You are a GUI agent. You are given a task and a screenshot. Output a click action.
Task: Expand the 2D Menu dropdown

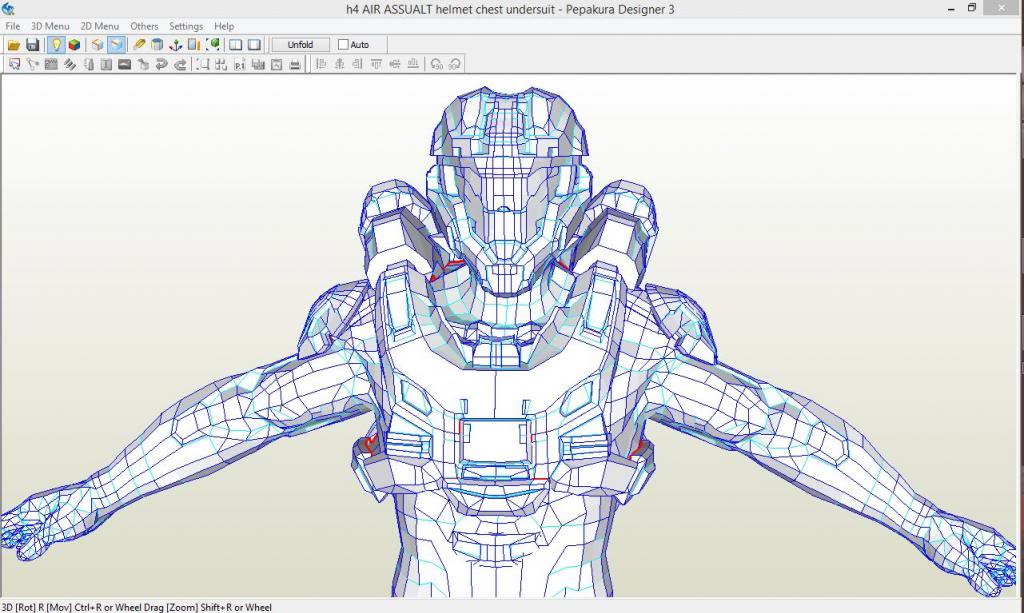[x=99, y=26]
